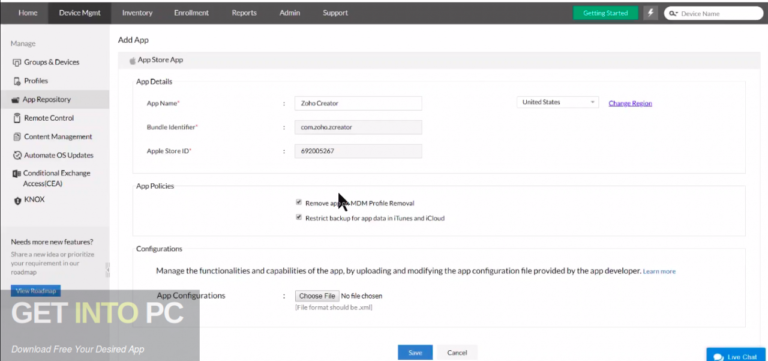Image resolution: width=768 pixels, height=361 pixels.
Task: Open the Device Mgmt tab
Action: (79, 13)
